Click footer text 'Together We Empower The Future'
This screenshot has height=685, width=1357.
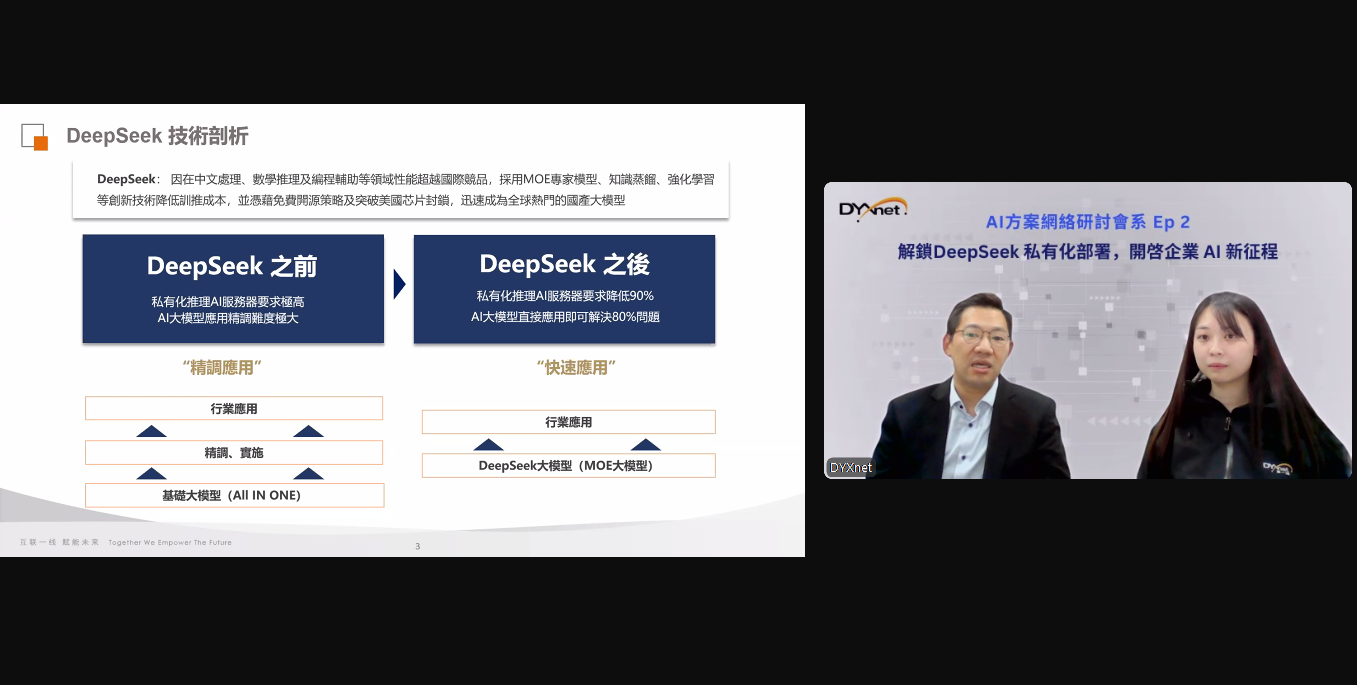pyautogui.click(x=169, y=542)
